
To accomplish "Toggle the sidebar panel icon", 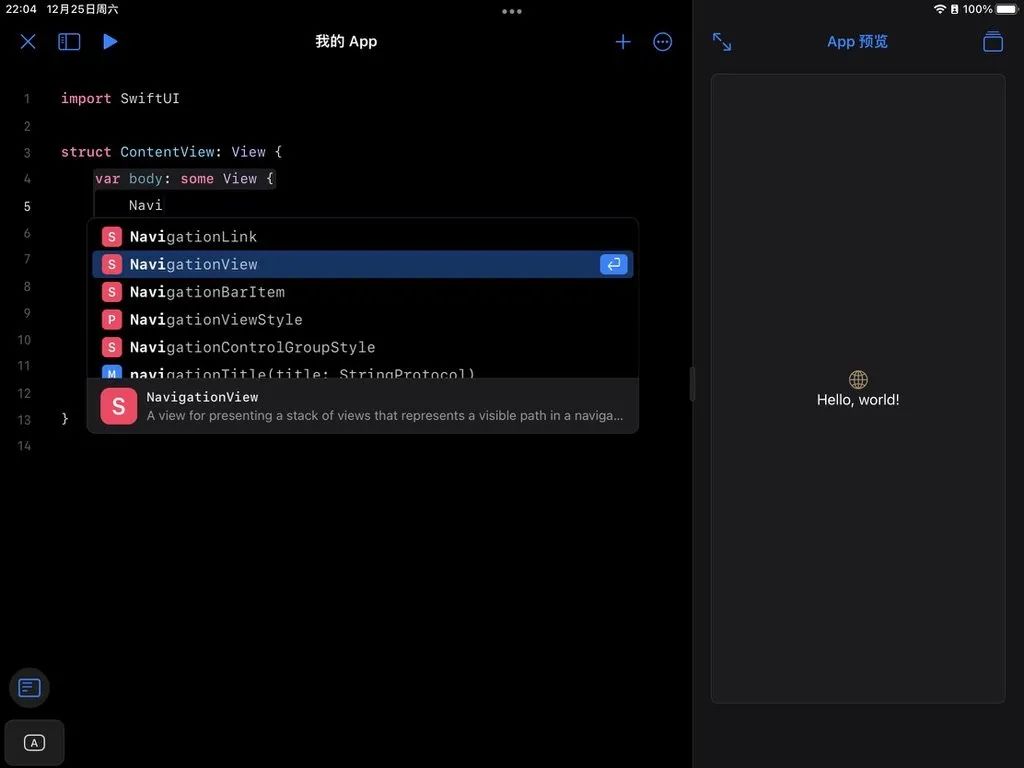I will 69,42.
